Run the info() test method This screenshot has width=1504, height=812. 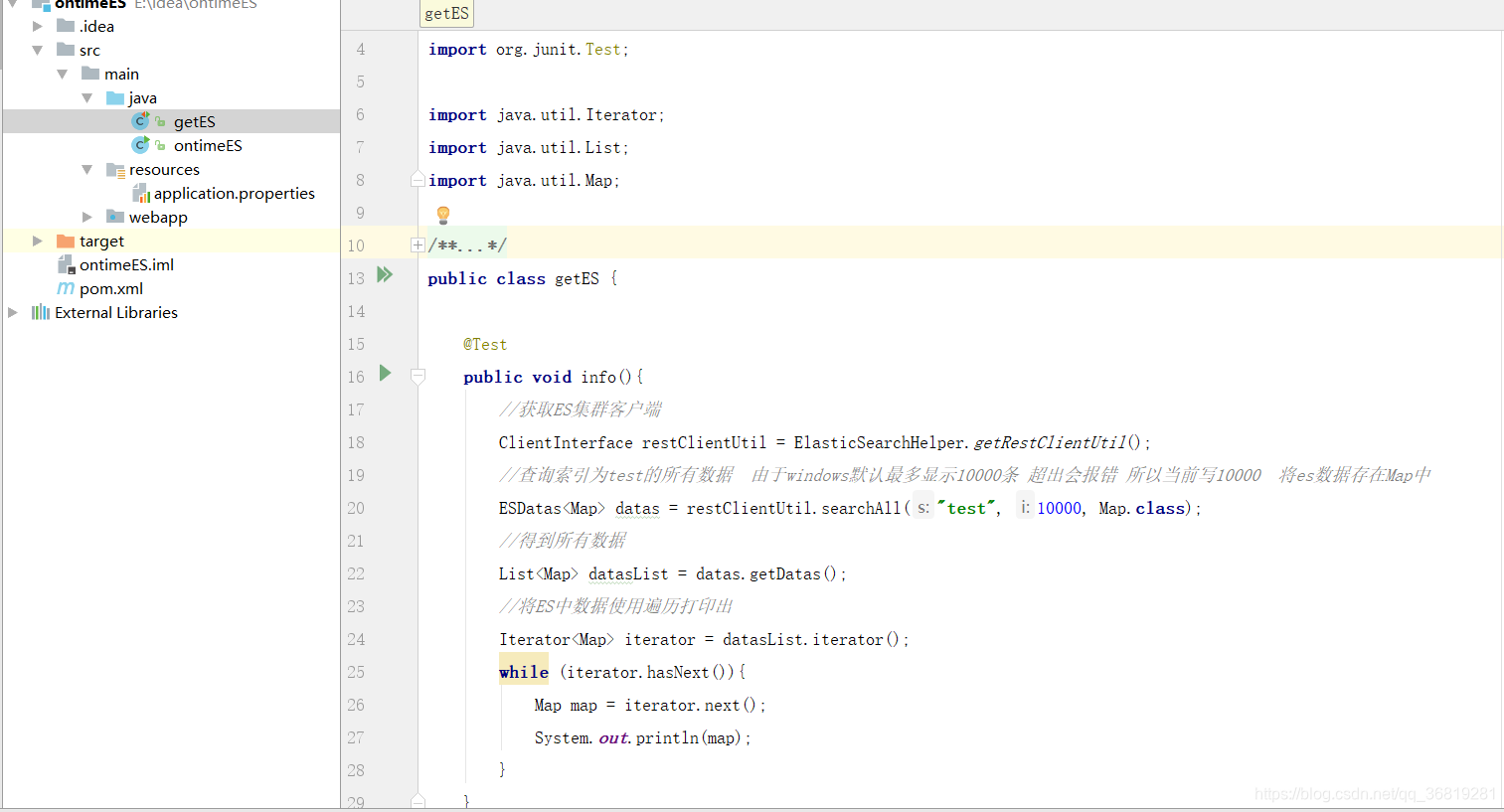tap(385, 373)
